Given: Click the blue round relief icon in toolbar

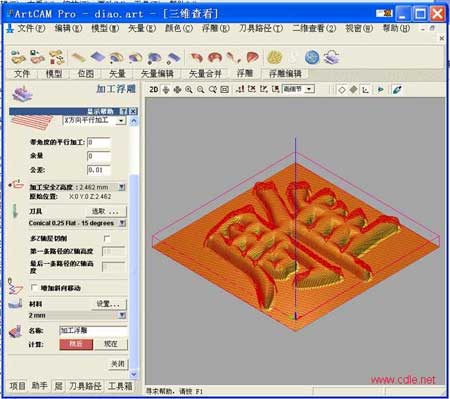Looking at the screenshot, I should pos(312,57).
